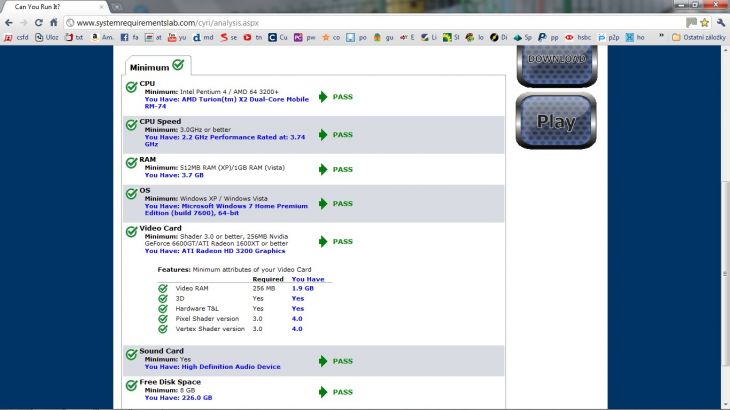Click the 'You Have' column header
This screenshot has width=730, height=410.
[308, 279]
